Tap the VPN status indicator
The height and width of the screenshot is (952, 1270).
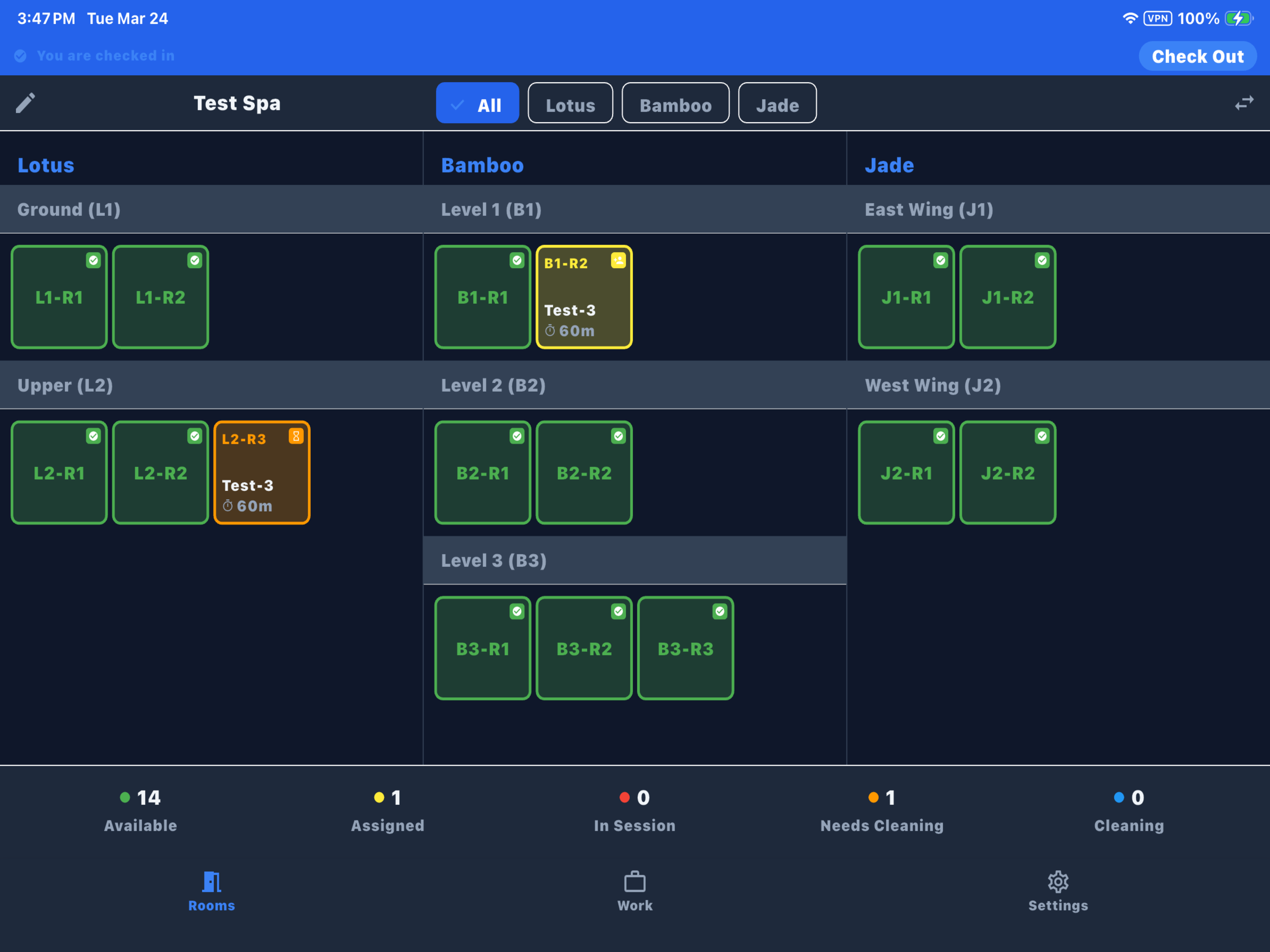coord(1158,19)
